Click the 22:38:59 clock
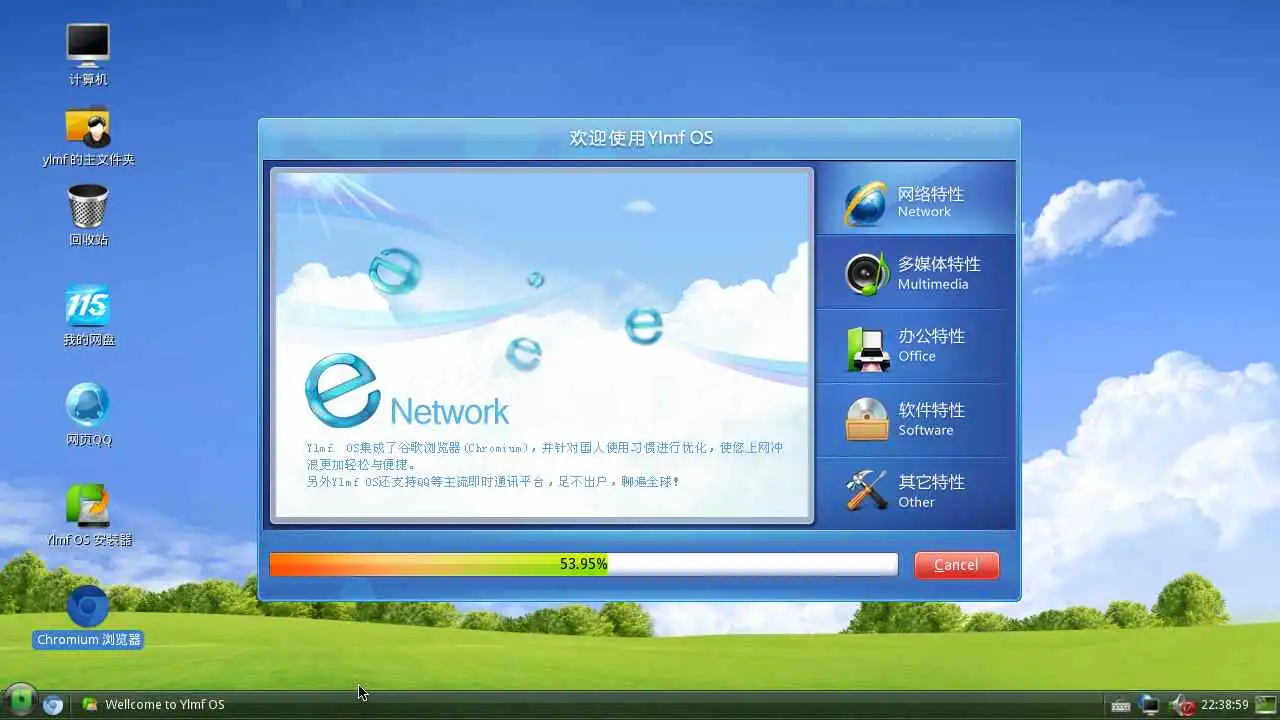The height and width of the screenshot is (720, 1280). [x=1224, y=705]
